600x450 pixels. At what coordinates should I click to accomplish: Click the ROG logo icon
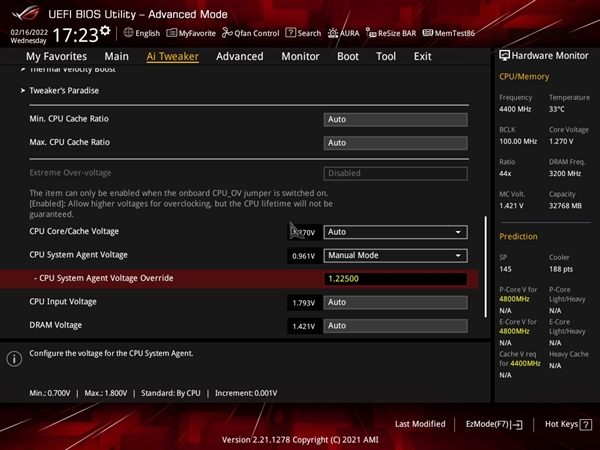[x=26, y=13]
